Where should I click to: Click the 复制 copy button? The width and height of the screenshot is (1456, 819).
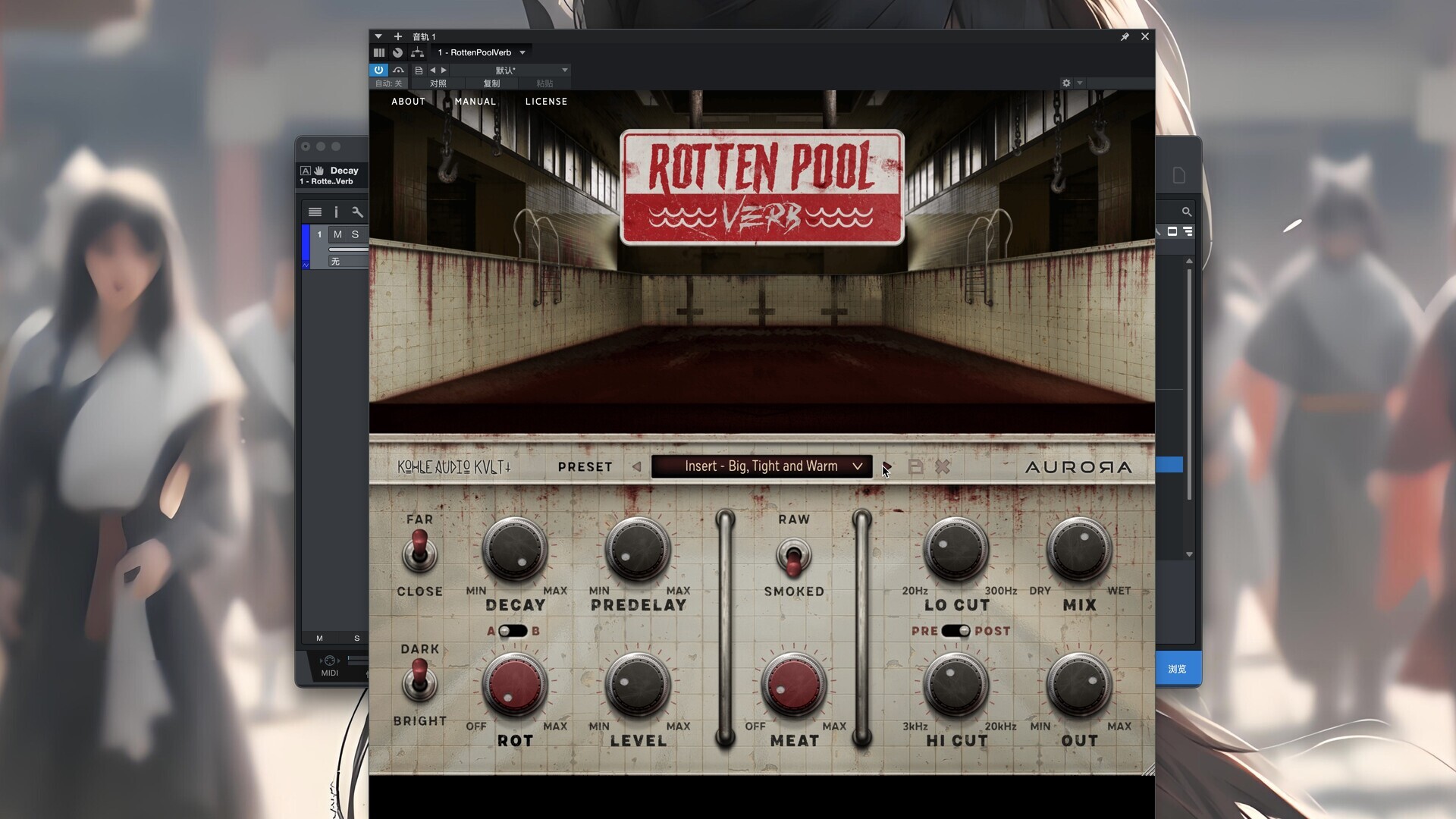point(491,83)
